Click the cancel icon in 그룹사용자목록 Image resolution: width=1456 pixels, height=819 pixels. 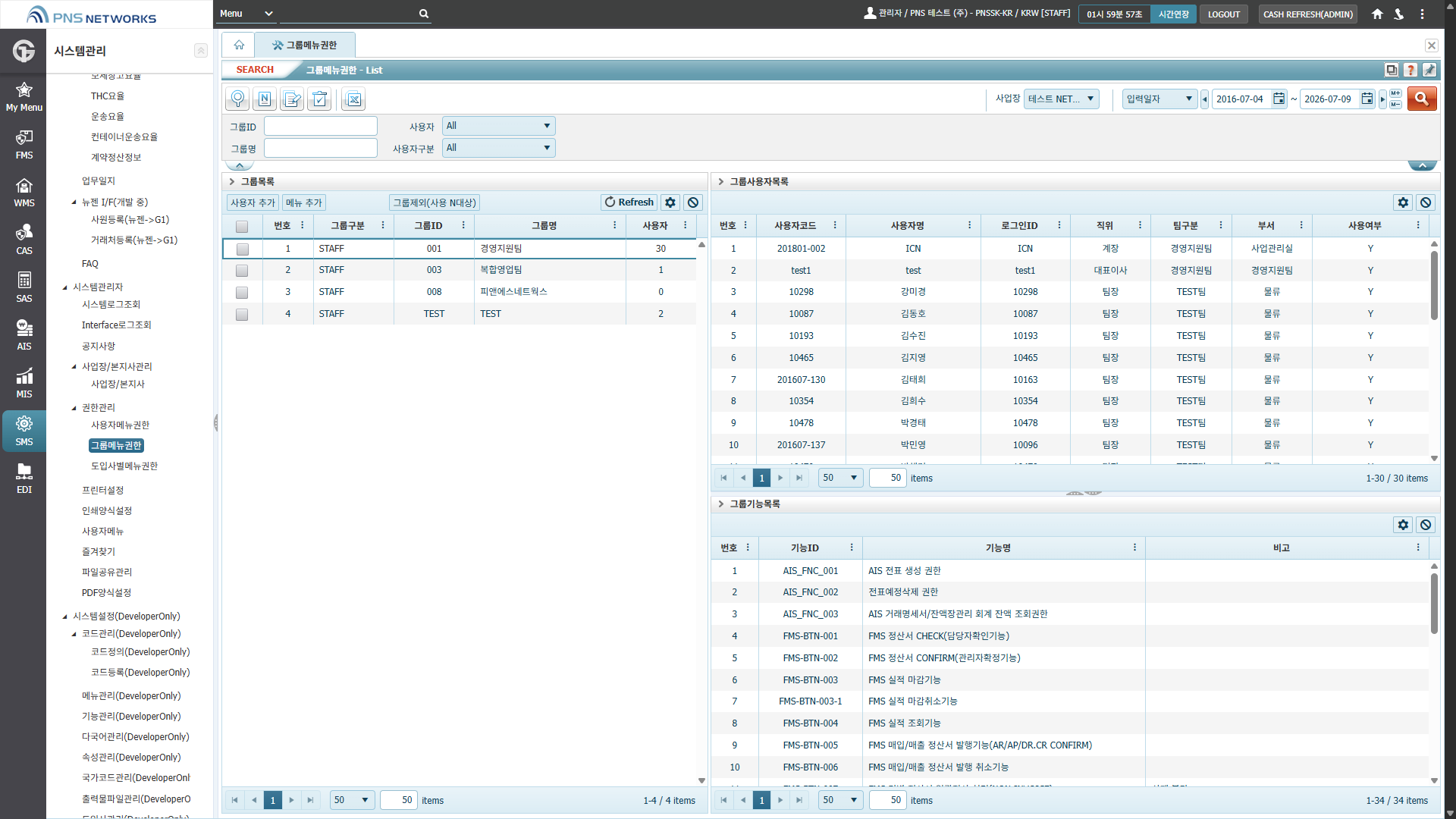pos(1426,202)
